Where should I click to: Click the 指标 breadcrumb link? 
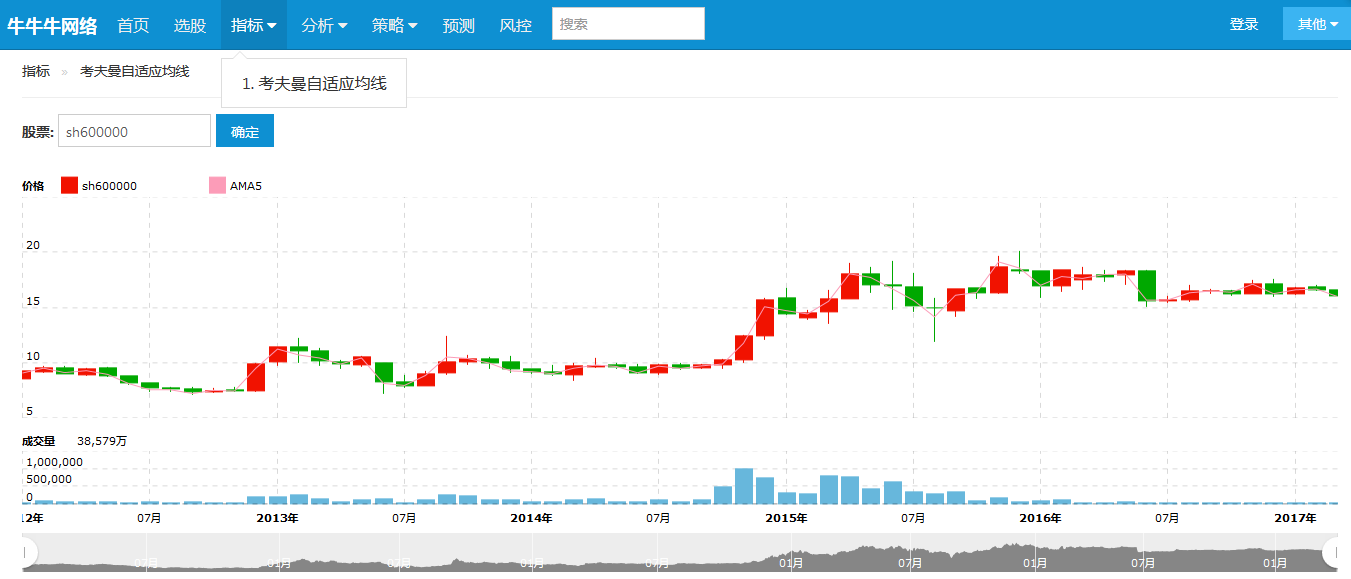click(x=35, y=72)
